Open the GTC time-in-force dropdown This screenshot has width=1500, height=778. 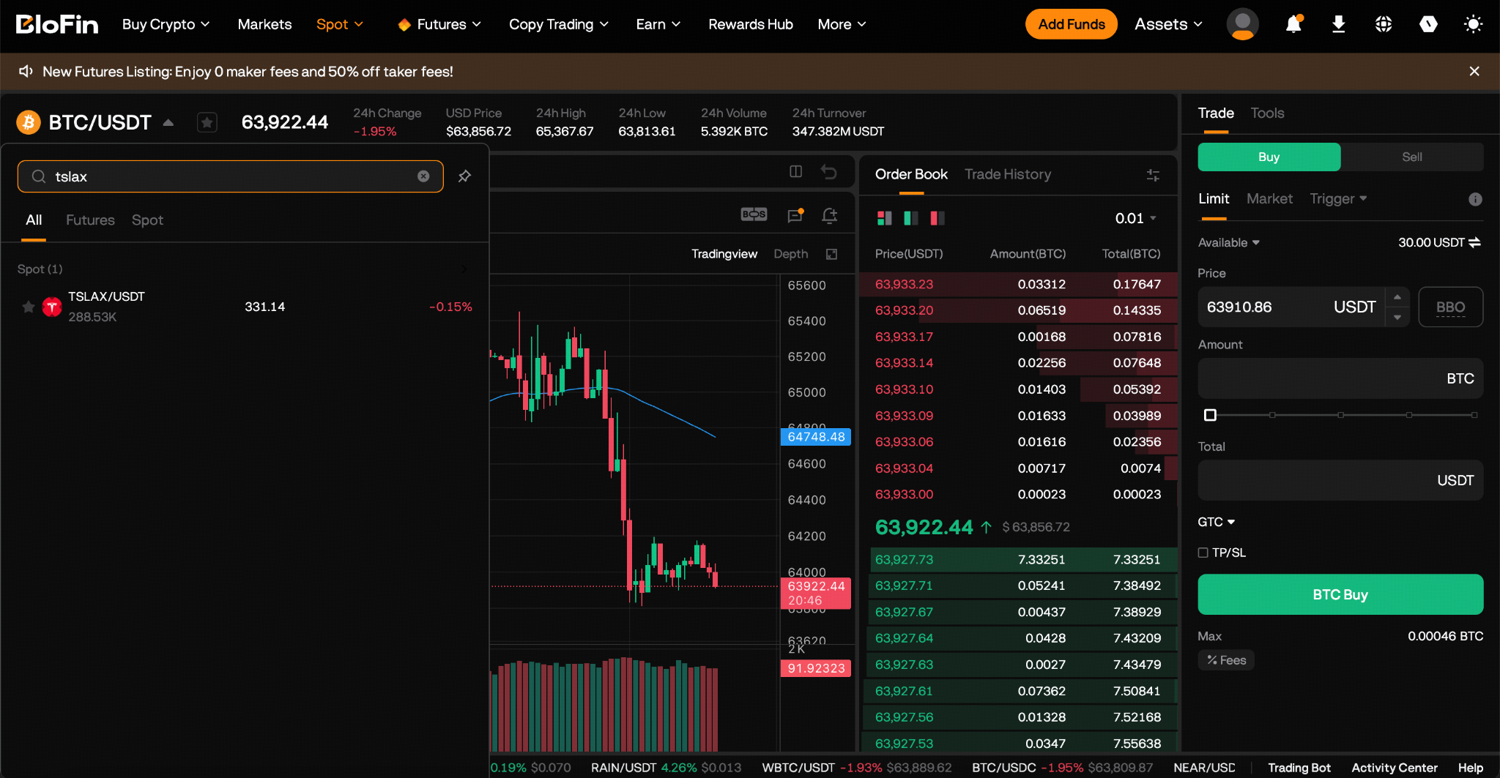point(1217,522)
